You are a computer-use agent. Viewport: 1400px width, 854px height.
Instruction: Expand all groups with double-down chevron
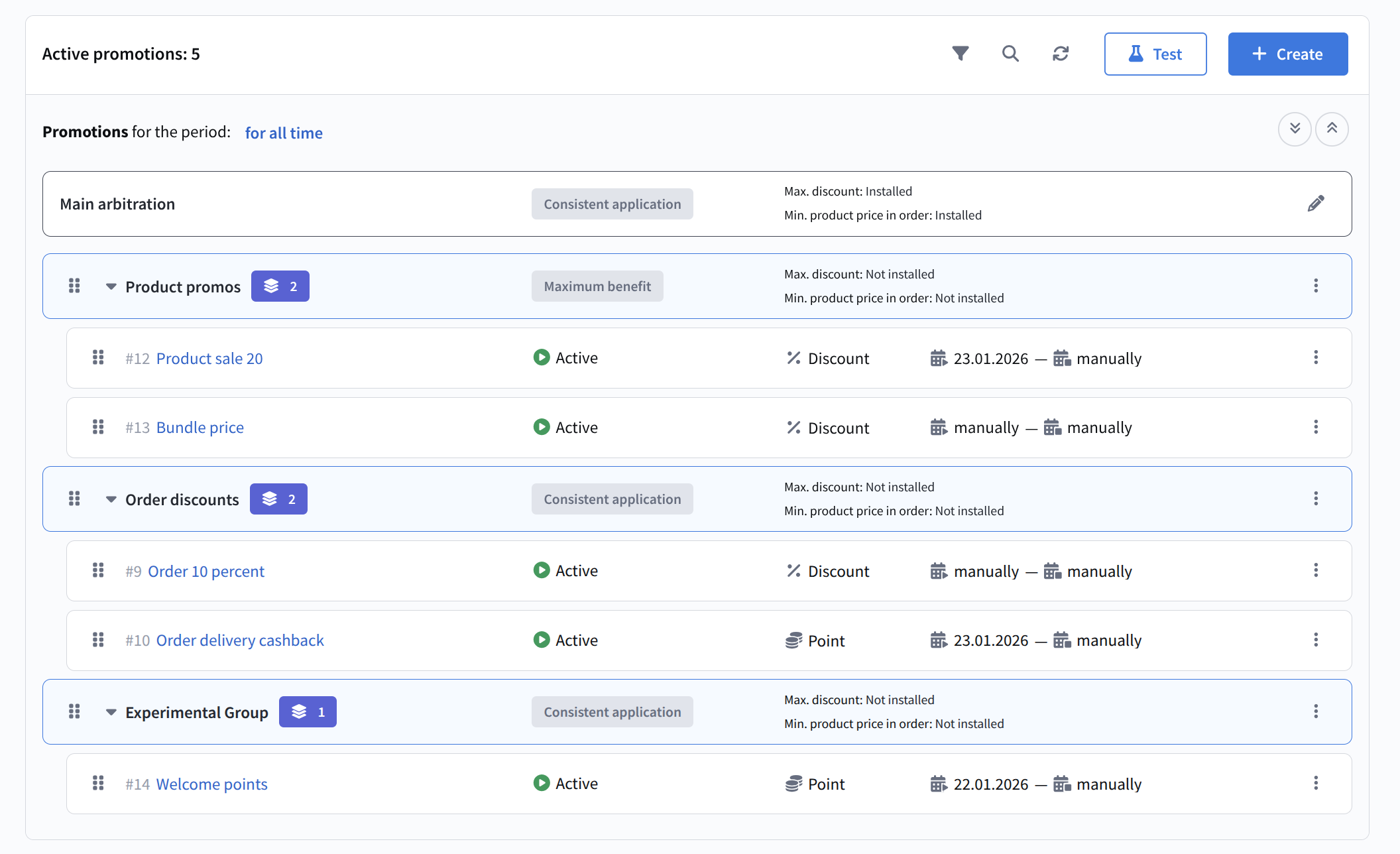(x=1295, y=129)
